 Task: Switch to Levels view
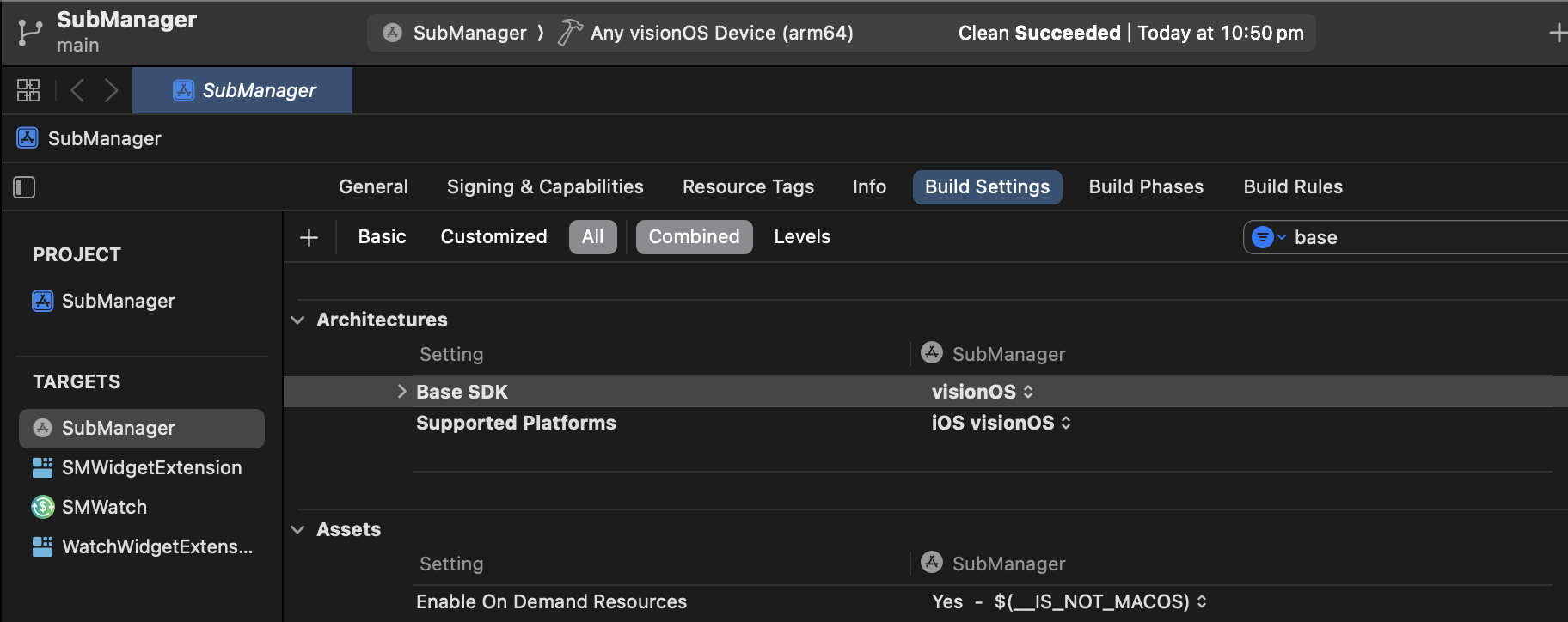coord(802,236)
